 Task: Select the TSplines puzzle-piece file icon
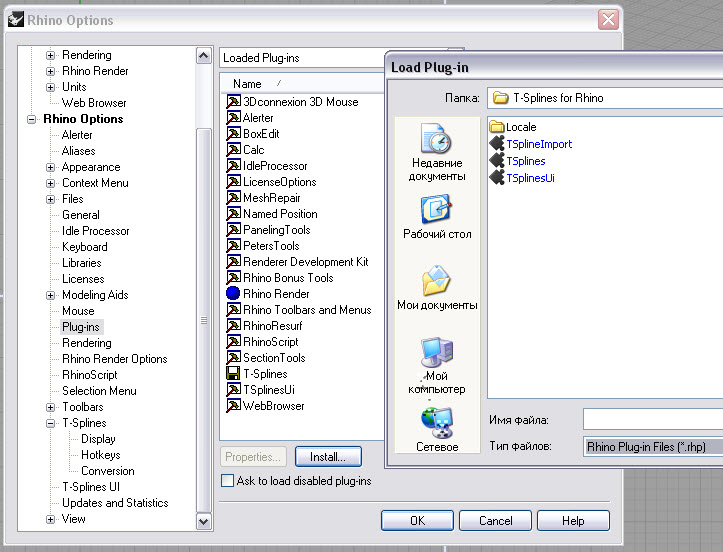point(497,160)
